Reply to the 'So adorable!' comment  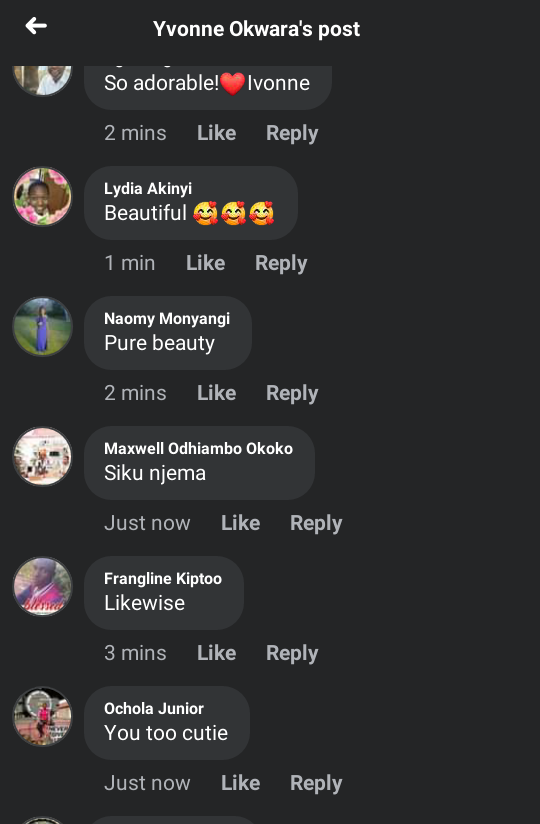point(292,133)
